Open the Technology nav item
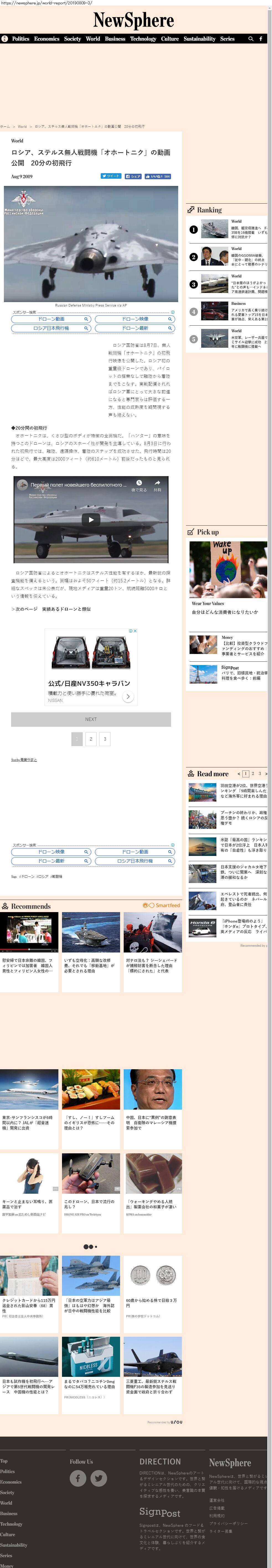The width and height of the screenshot is (272, 1568). coord(143,39)
